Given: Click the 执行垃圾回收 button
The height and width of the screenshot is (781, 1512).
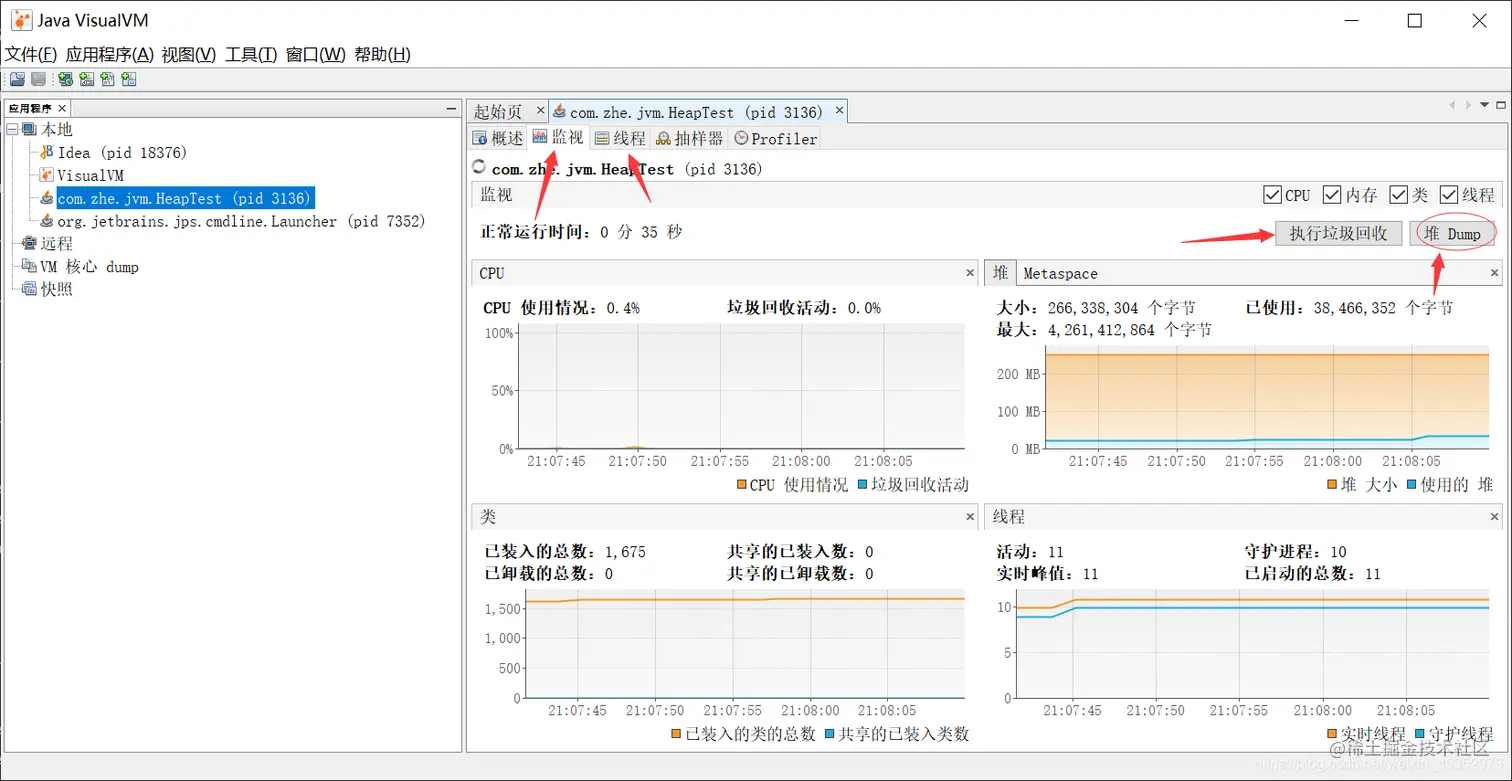Looking at the screenshot, I should pyautogui.click(x=1339, y=233).
